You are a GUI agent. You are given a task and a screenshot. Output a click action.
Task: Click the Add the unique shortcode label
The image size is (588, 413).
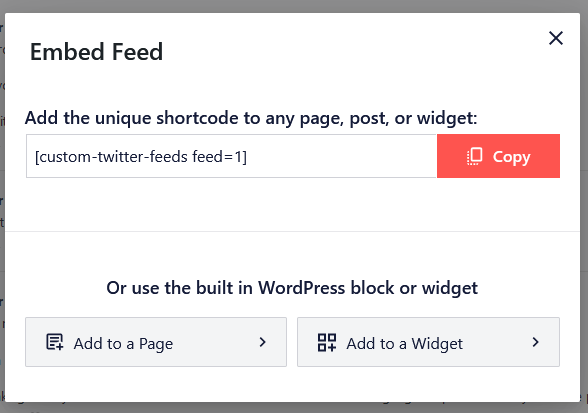pos(251,118)
